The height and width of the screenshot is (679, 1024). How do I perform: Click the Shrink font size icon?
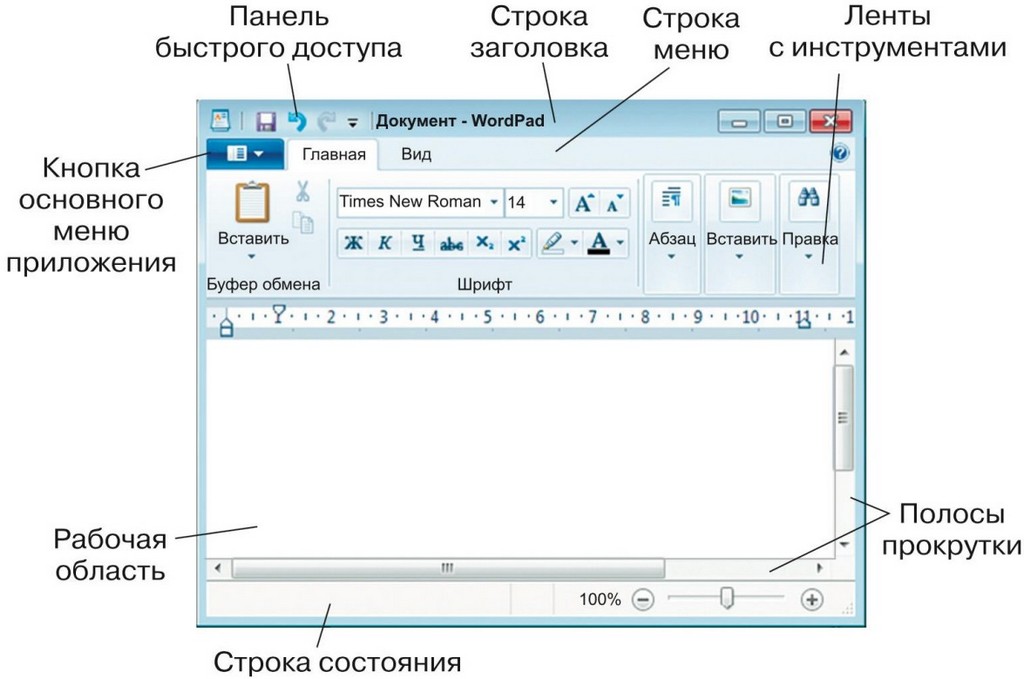click(614, 203)
